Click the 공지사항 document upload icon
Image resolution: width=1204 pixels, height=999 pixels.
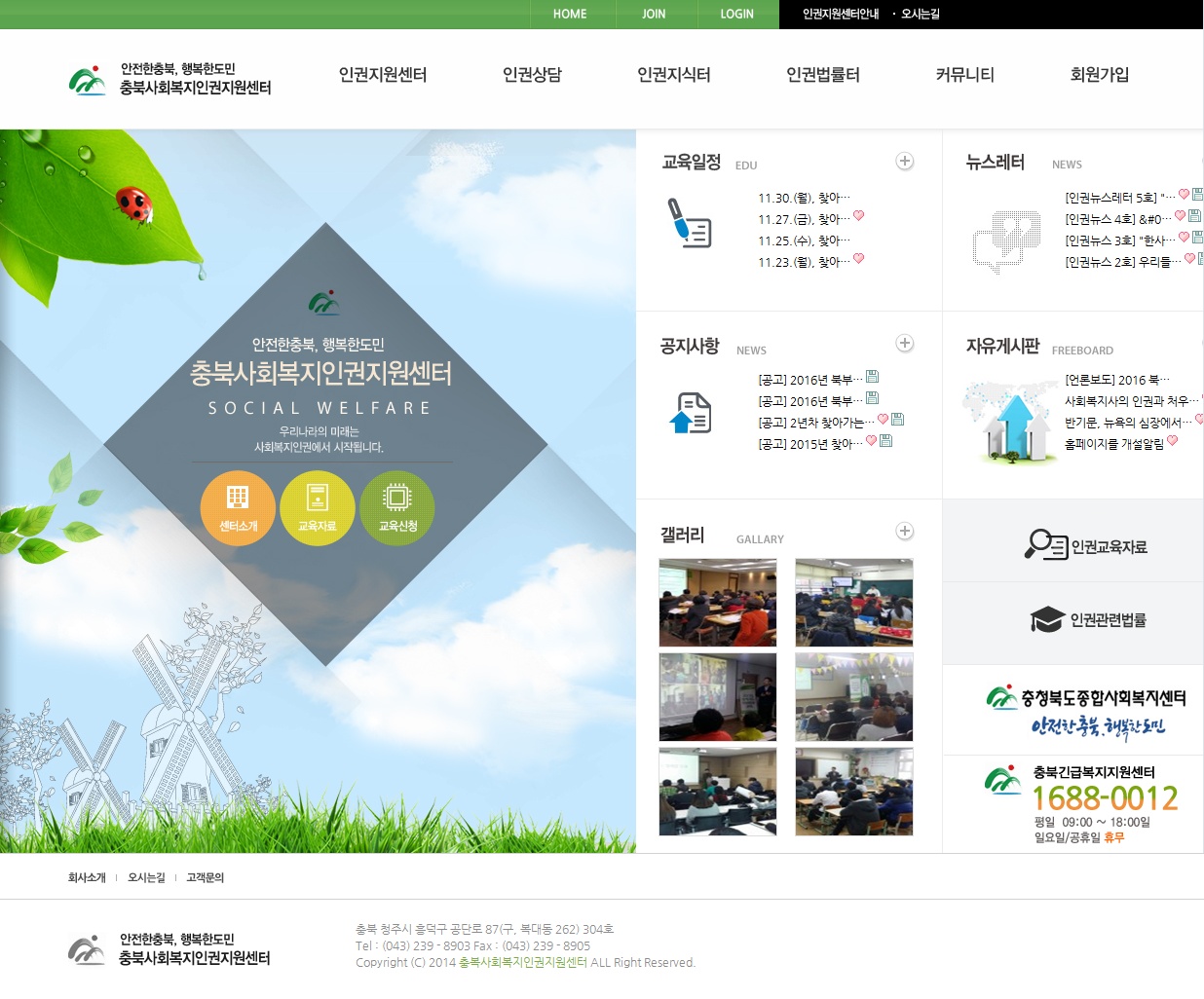point(691,413)
